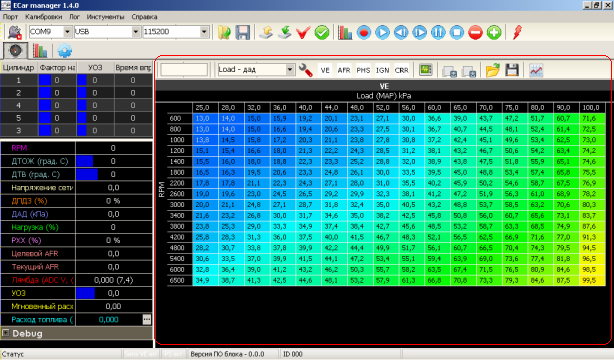This screenshot has width=614, height=360.
Task: Click the green circle checkmark icon
Action: 322,33
